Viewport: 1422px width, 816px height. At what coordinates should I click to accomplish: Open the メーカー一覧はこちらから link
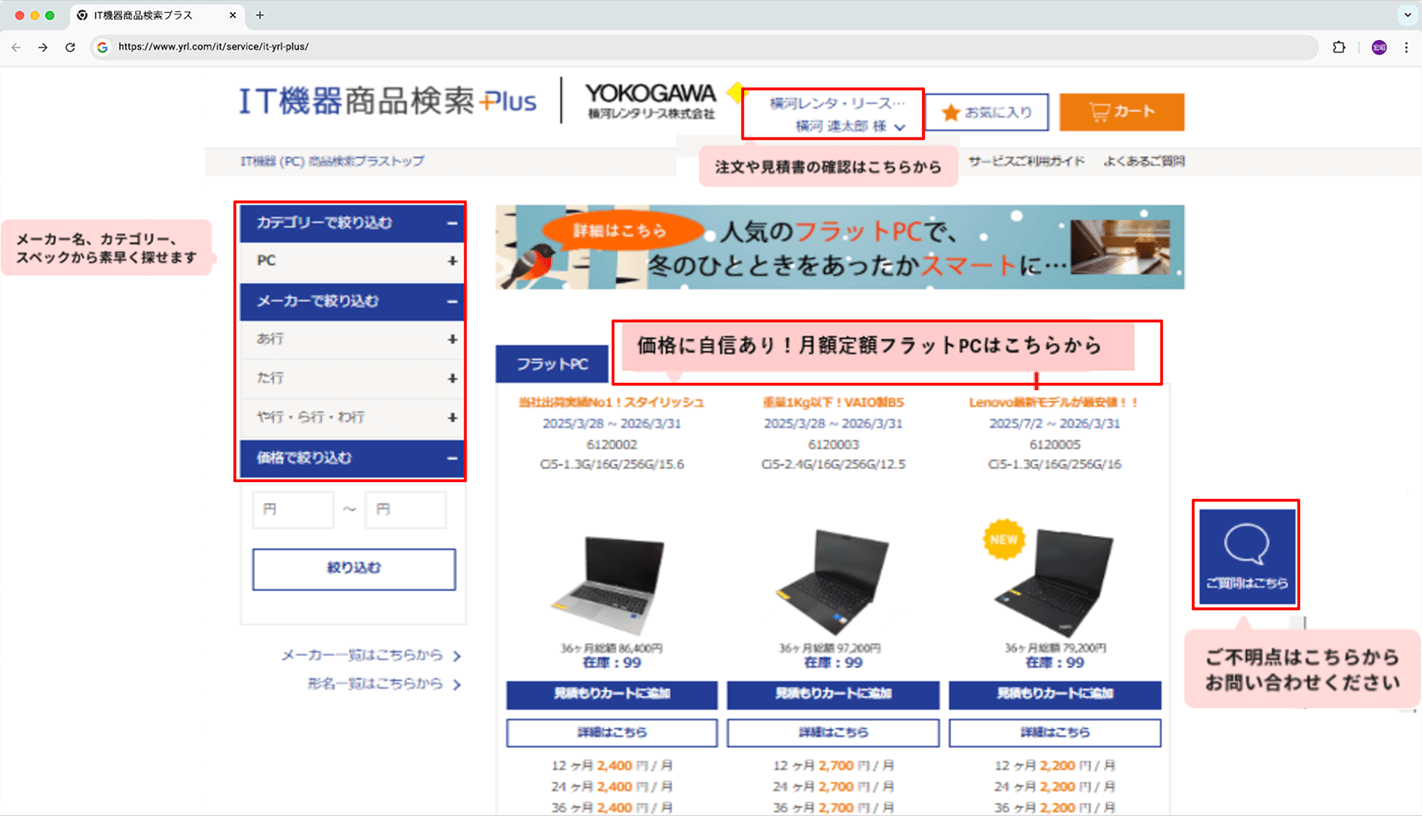coord(362,655)
